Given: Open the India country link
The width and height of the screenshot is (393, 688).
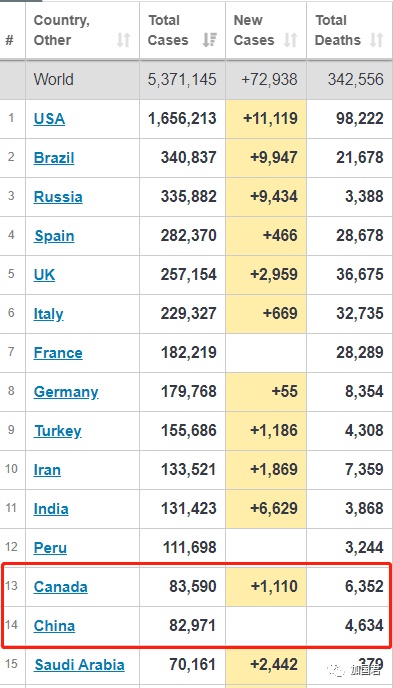Looking at the screenshot, I should (x=51, y=509).
